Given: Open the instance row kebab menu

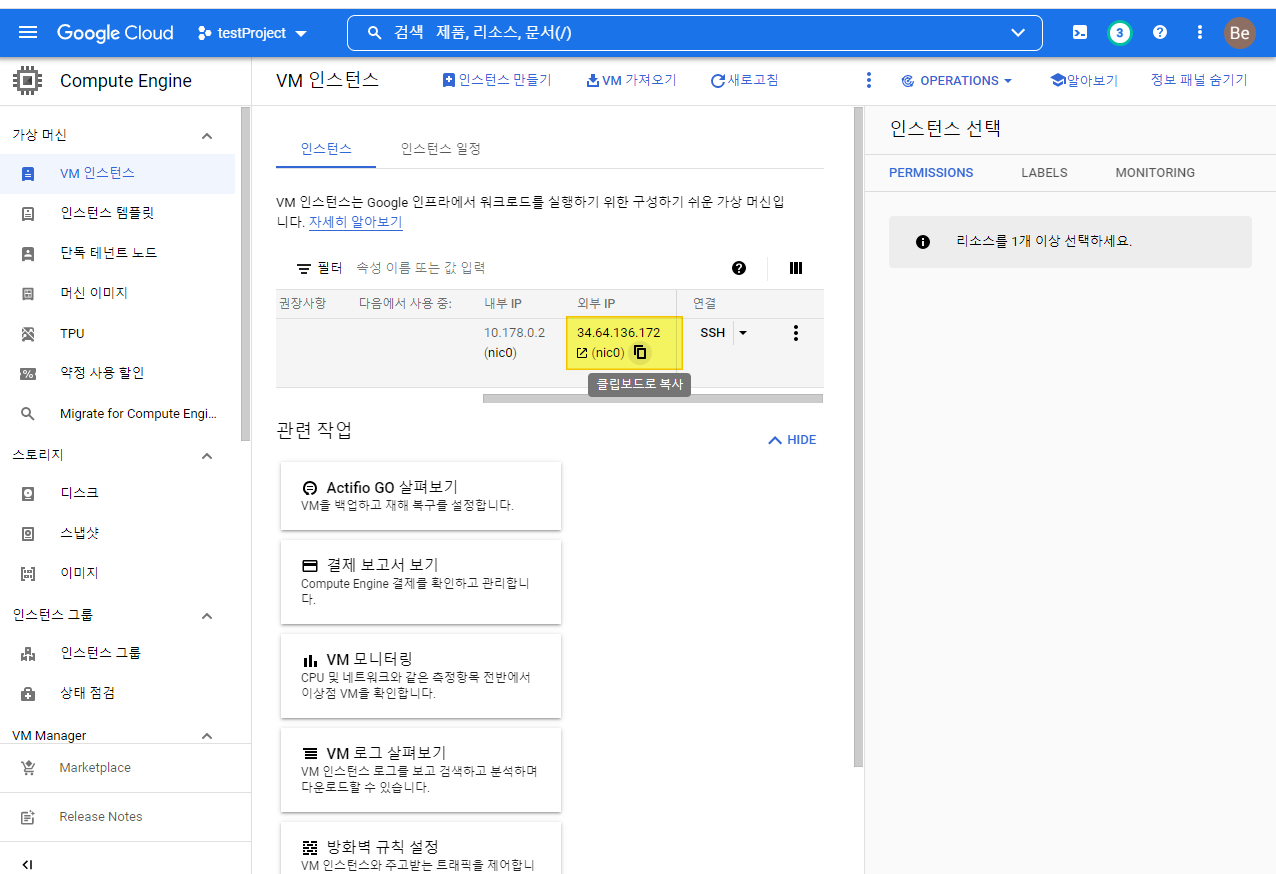Looking at the screenshot, I should (796, 333).
